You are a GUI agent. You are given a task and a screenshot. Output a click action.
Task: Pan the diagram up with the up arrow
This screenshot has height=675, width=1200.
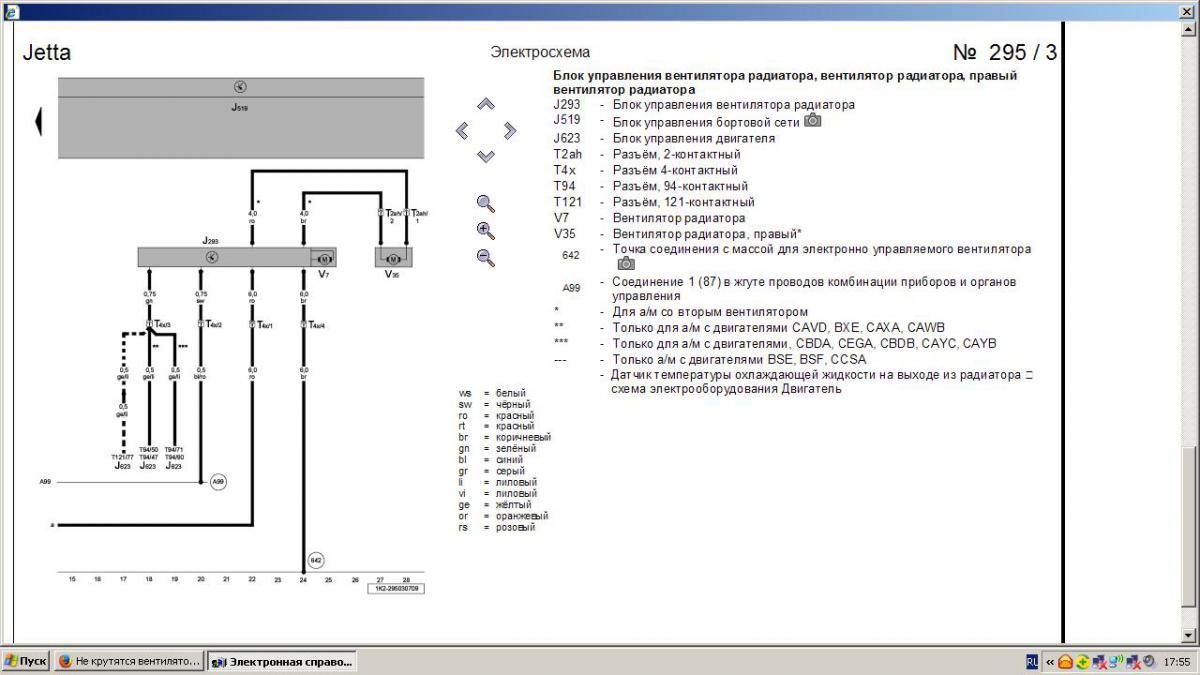point(486,104)
